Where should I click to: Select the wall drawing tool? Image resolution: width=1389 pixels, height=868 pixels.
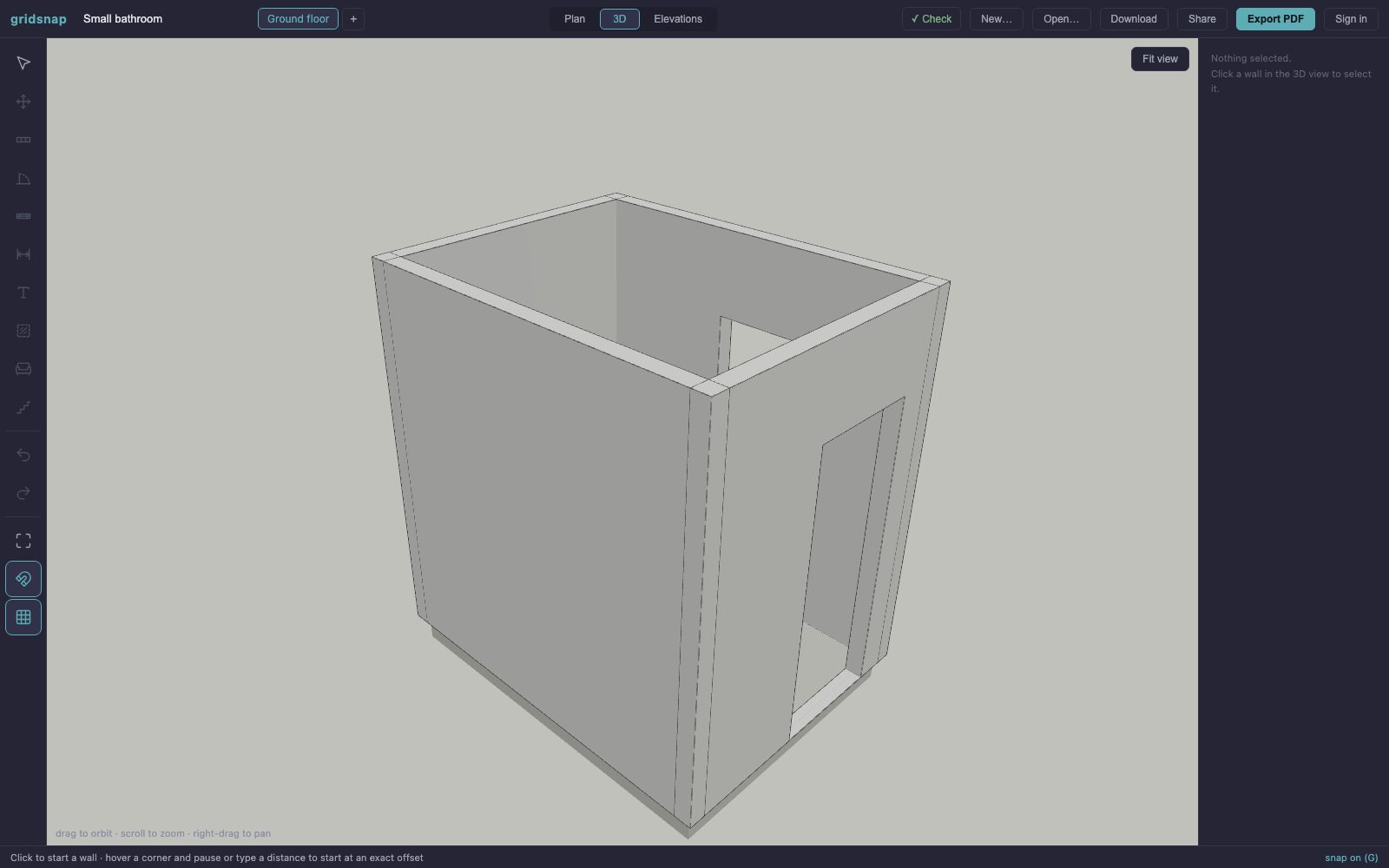23,140
